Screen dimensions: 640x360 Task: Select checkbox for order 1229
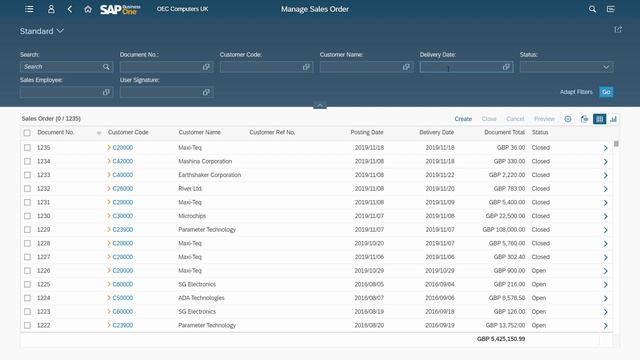(x=27, y=230)
